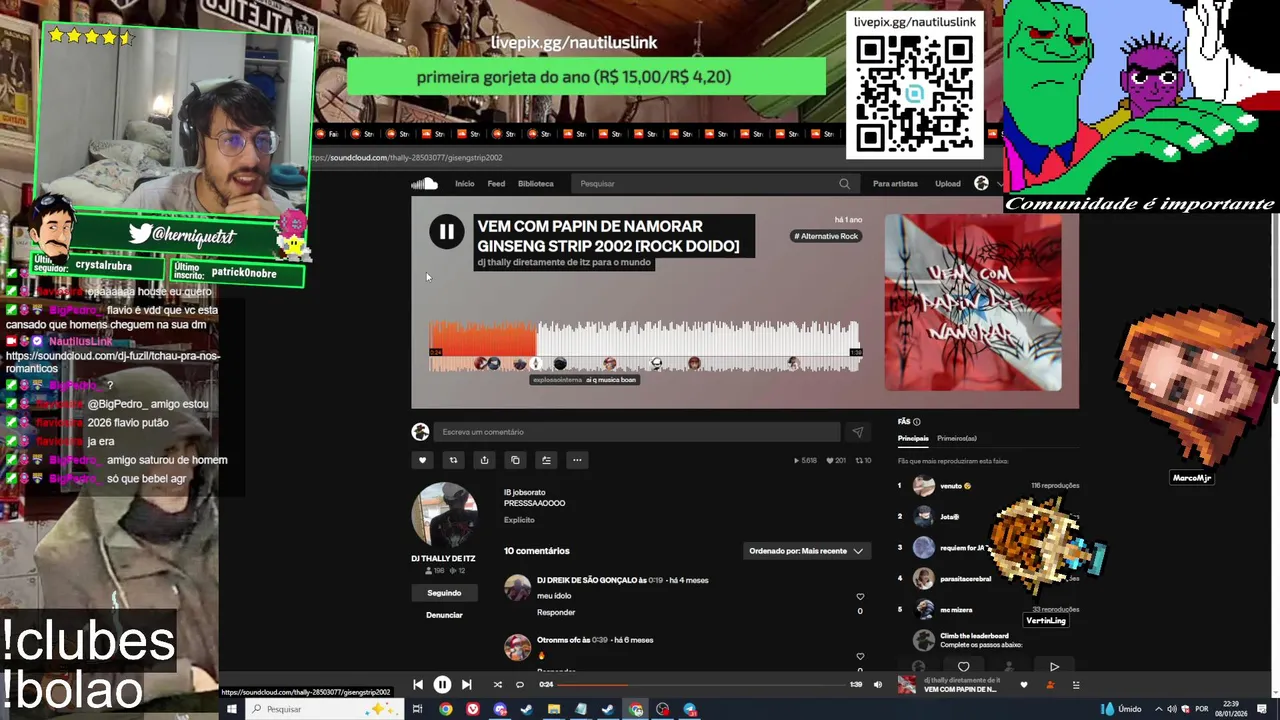Toggle the Seguindo follow button
The height and width of the screenshot is (720, 1280).
(444, 593)
